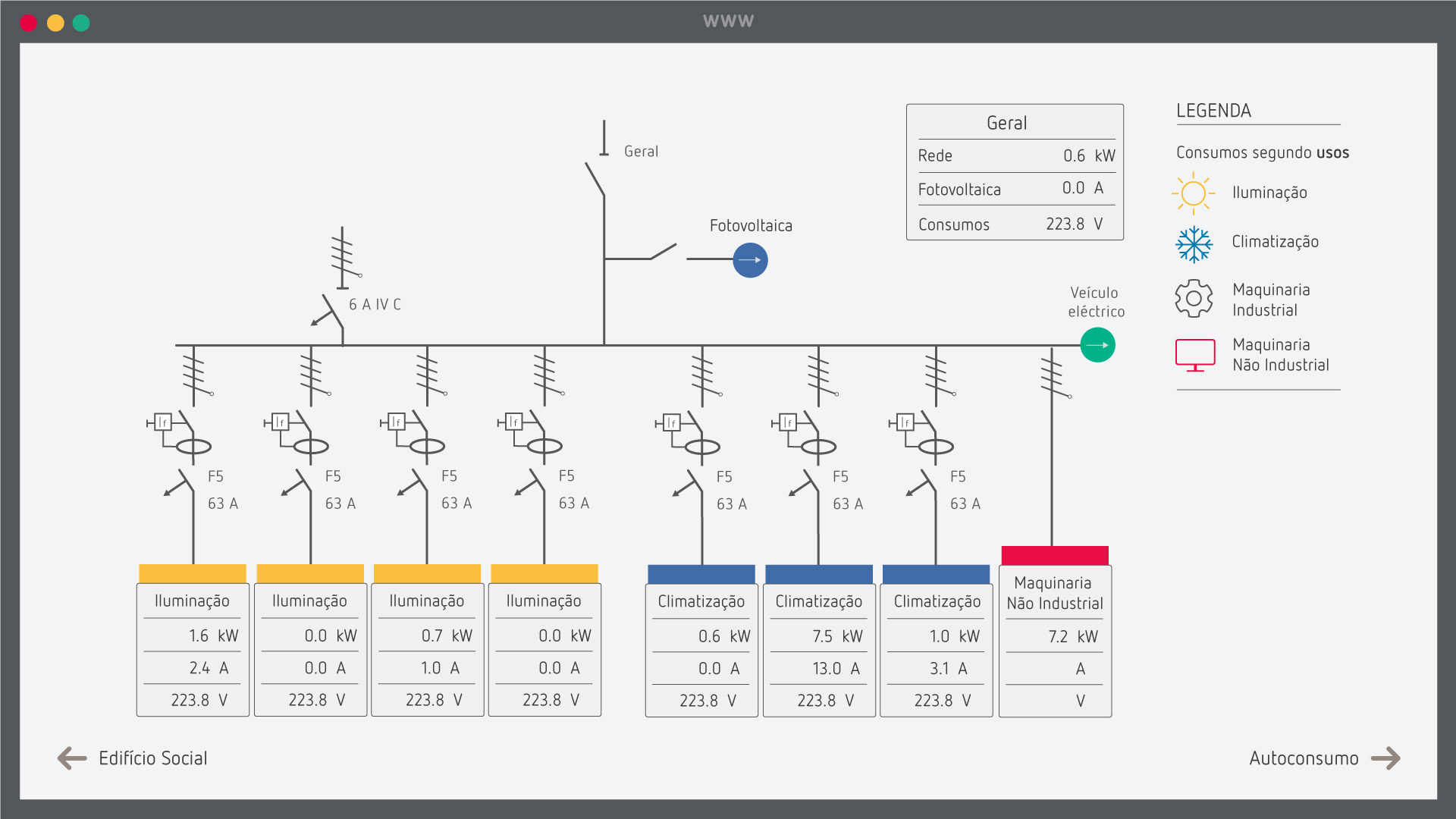Toggle the Geral main switch
Image resolution: width=1456 pixels, height=819 pixels.
pos(595,179)
